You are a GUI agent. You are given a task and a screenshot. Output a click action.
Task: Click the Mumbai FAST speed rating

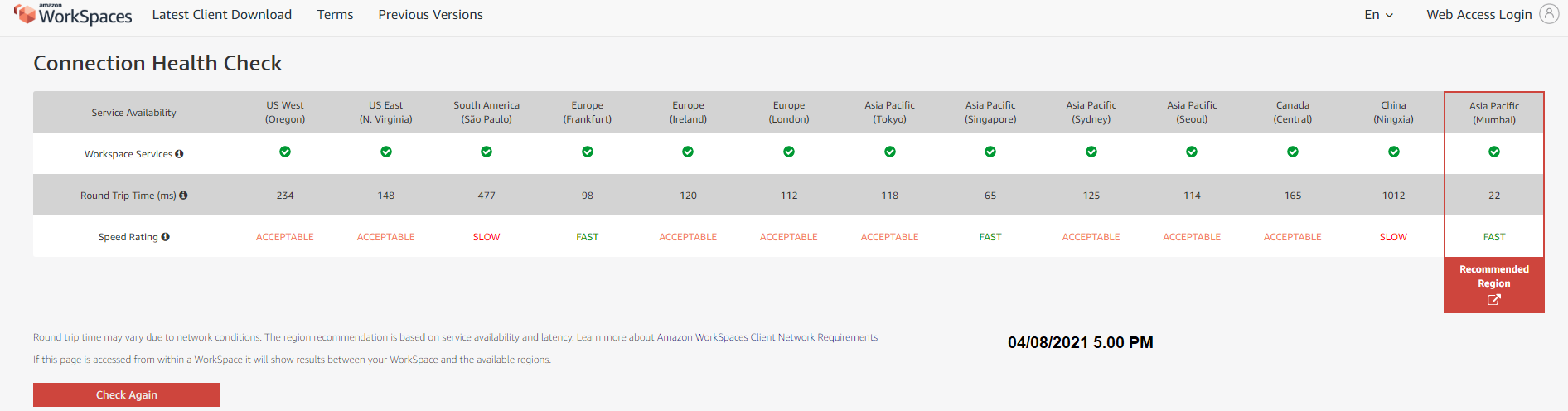click(x=1494, y=237)
